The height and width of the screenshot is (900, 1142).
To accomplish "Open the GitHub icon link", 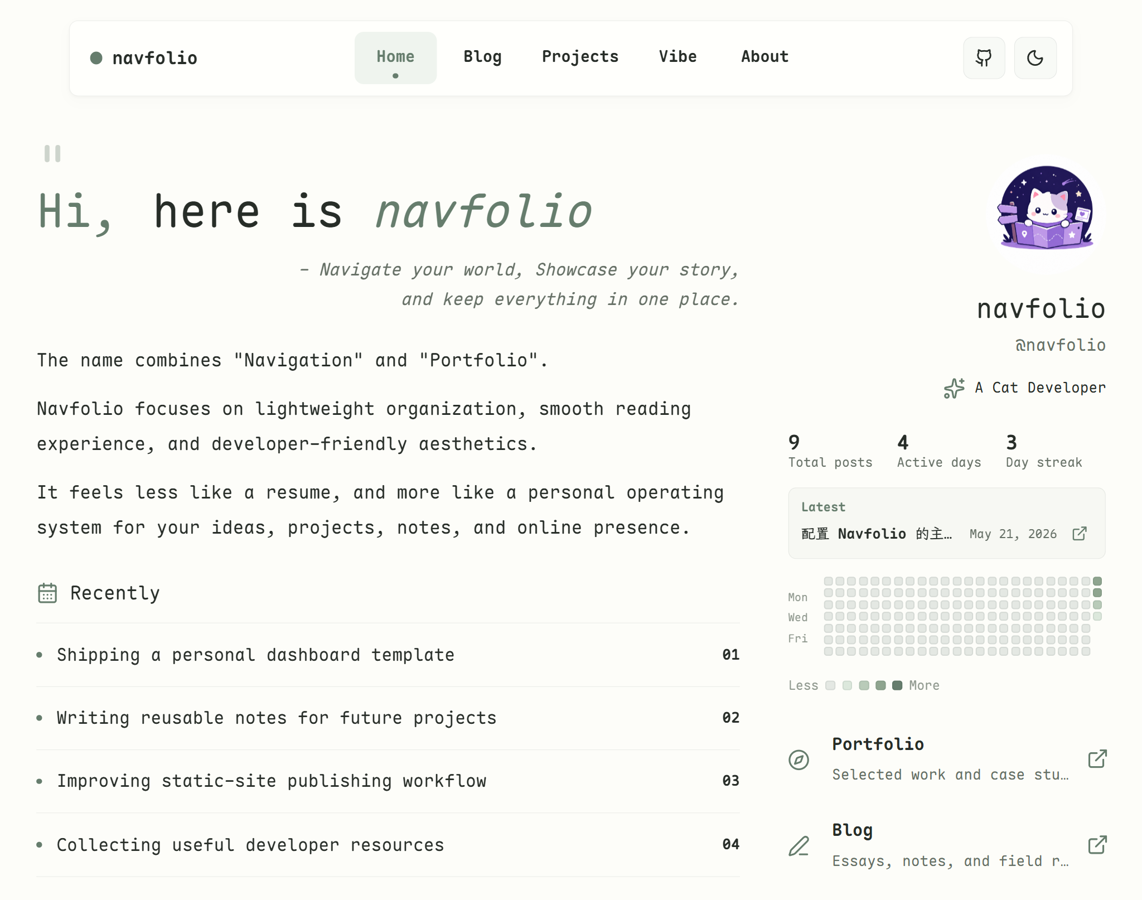I will 983,58.
